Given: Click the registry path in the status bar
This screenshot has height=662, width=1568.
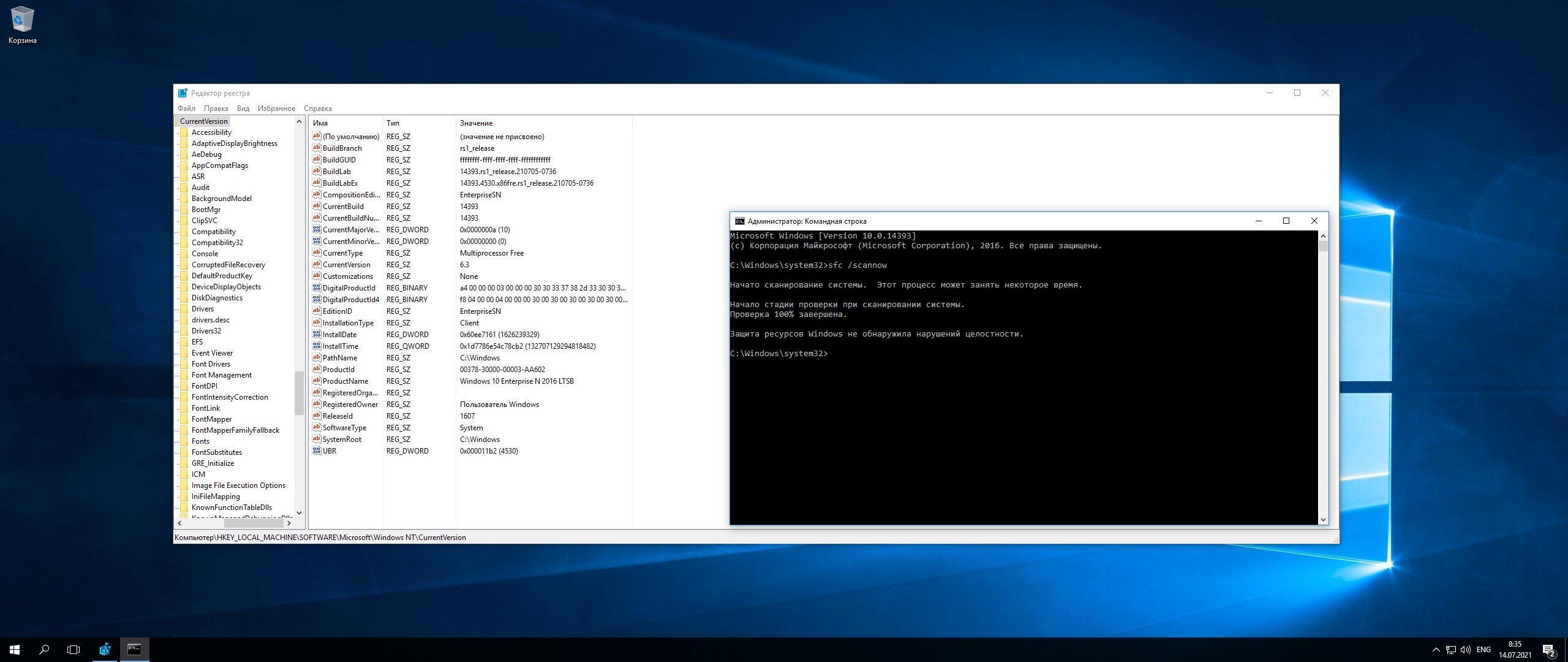Looking at the screenshot, I should click(x=320, y=538).
